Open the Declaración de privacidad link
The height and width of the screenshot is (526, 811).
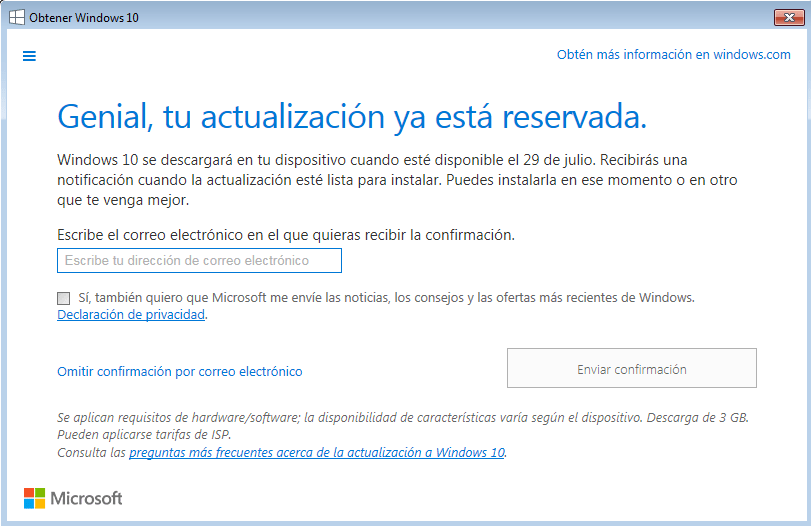click(131, 314)
